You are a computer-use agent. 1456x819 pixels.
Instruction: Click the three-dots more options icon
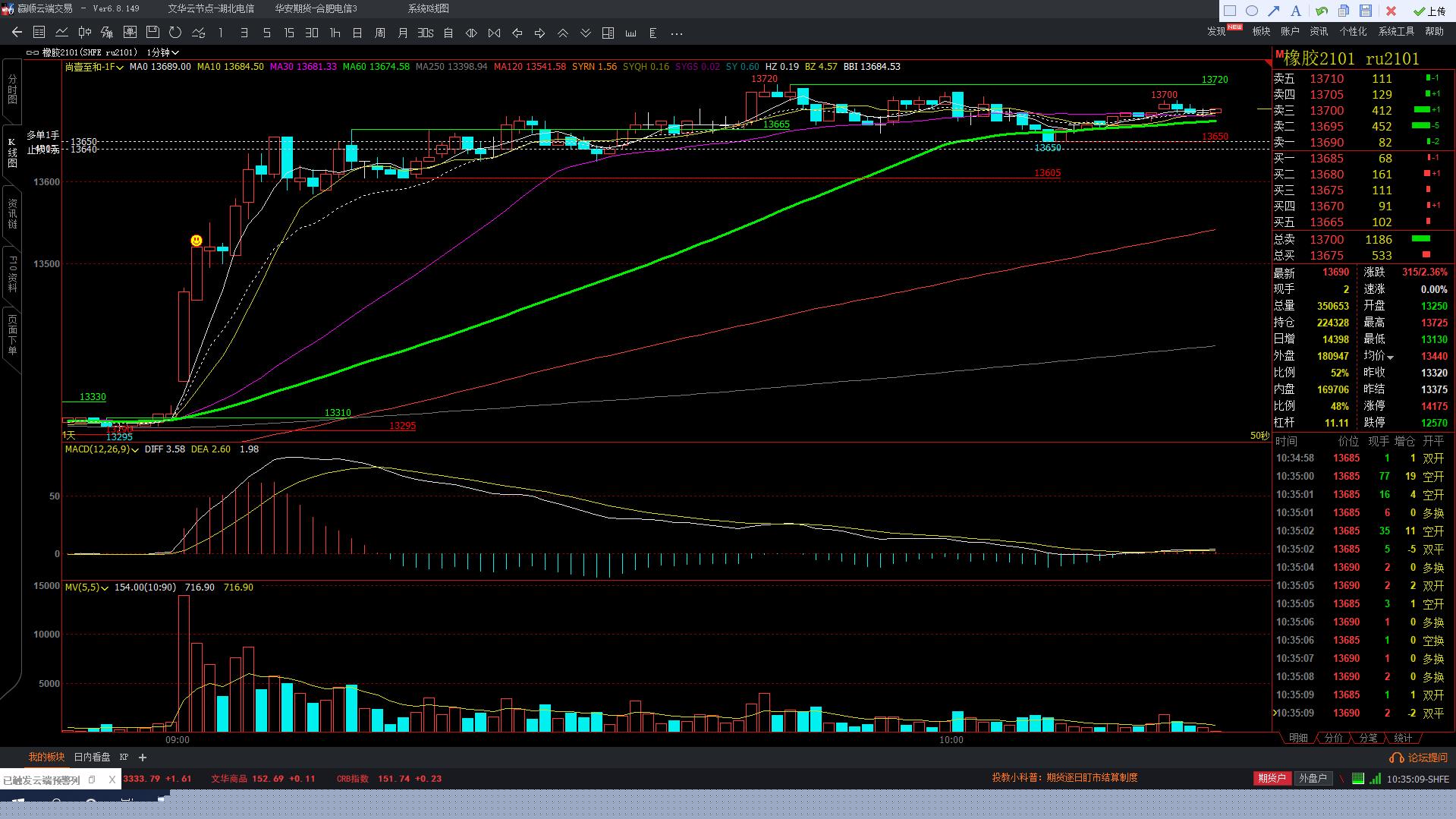coord(677,33)
